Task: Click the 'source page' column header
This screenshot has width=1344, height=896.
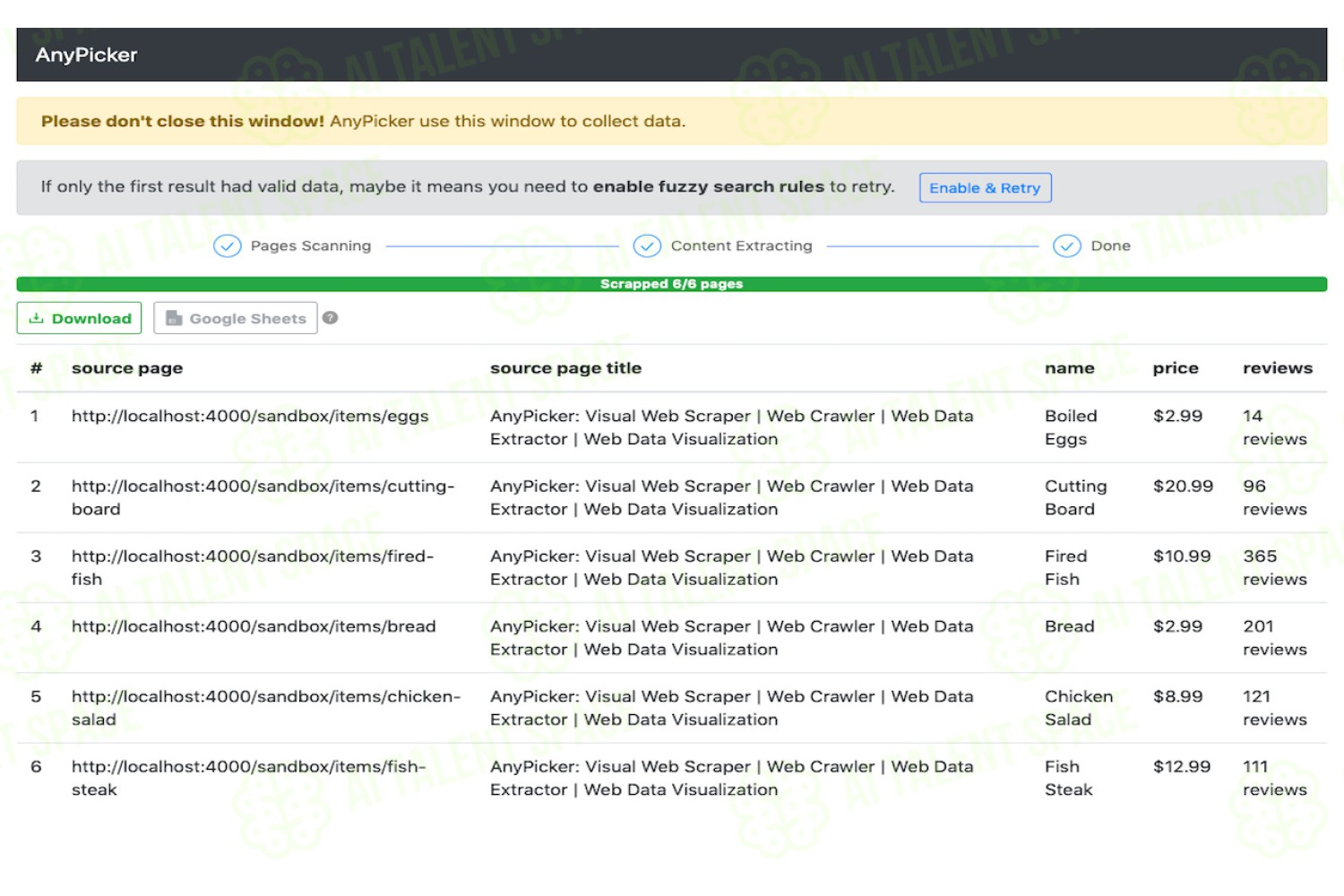Action: tap(127, 368)
